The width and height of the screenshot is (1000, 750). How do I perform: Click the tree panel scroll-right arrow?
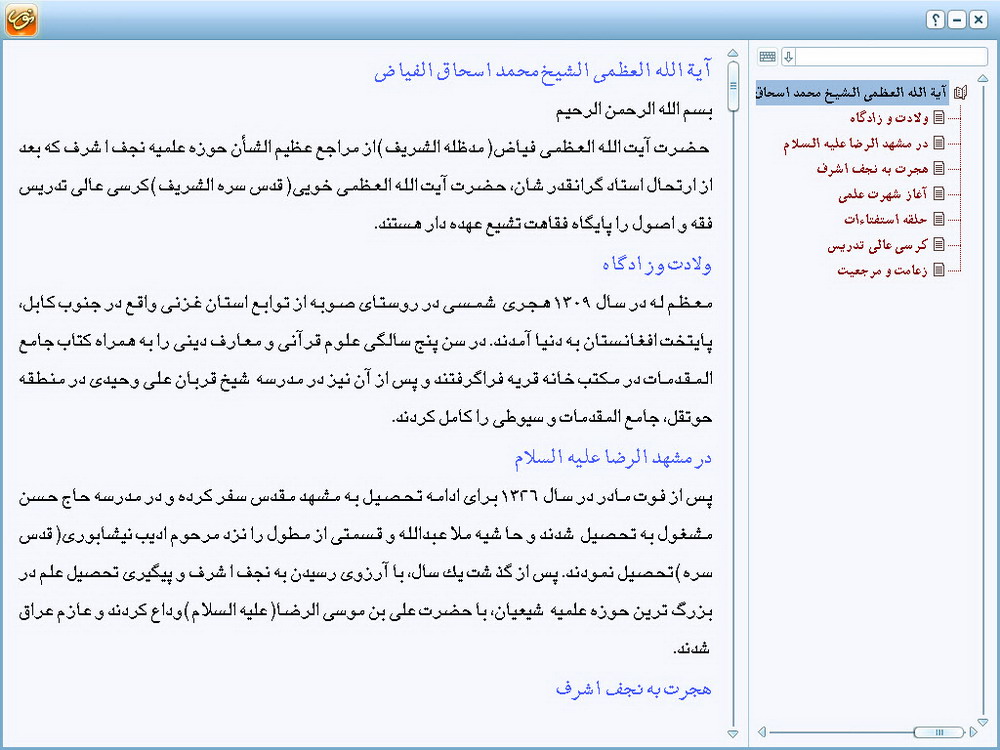pos(973,732)
